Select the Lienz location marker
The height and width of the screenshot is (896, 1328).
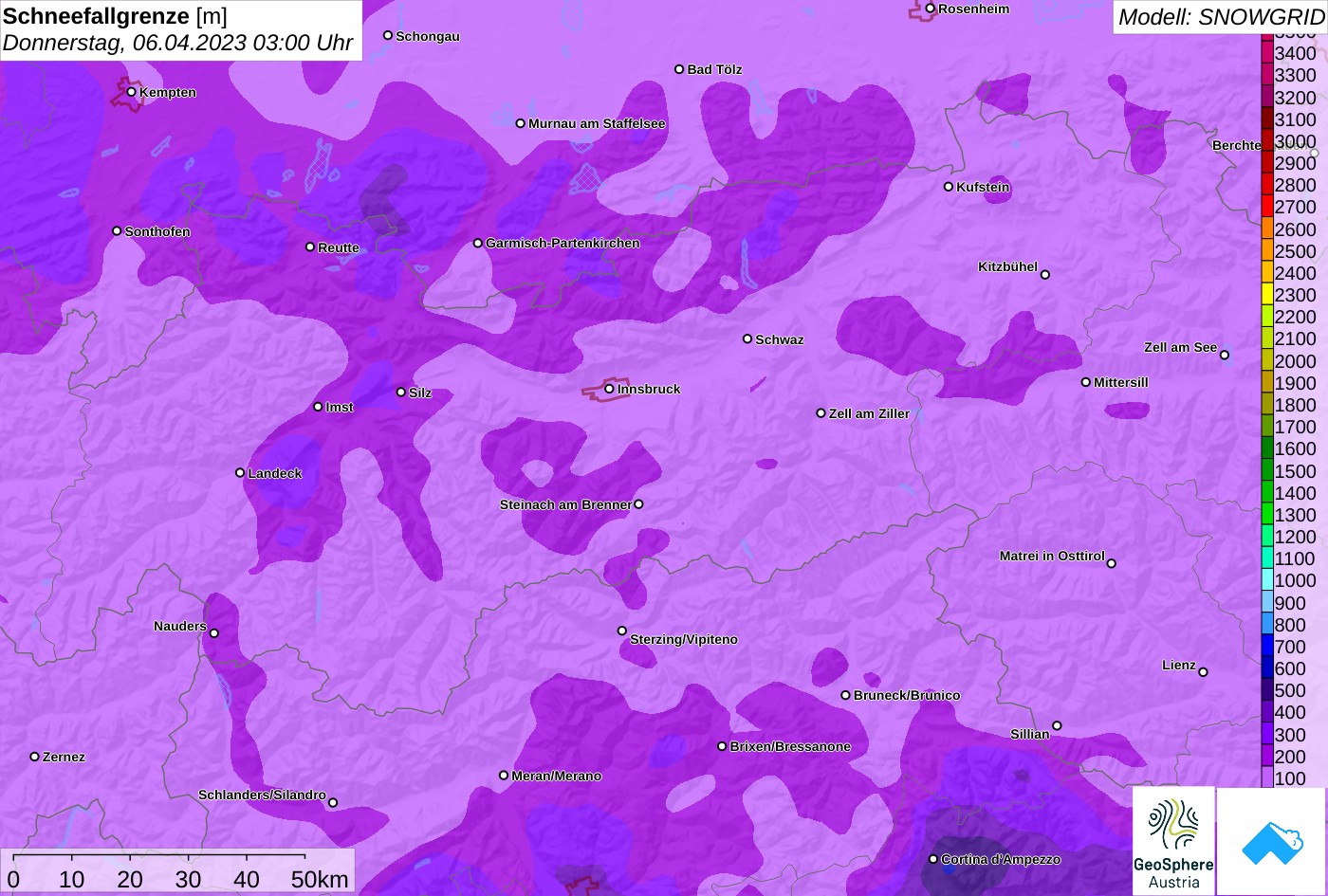pos(1203,672)
